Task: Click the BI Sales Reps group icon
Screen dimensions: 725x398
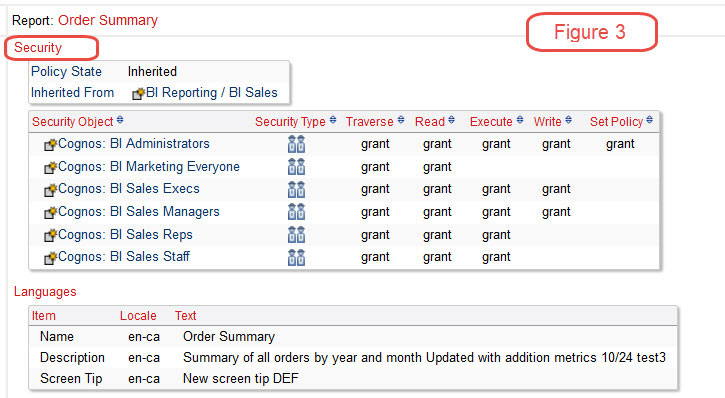Action: [x=296, y=234]
